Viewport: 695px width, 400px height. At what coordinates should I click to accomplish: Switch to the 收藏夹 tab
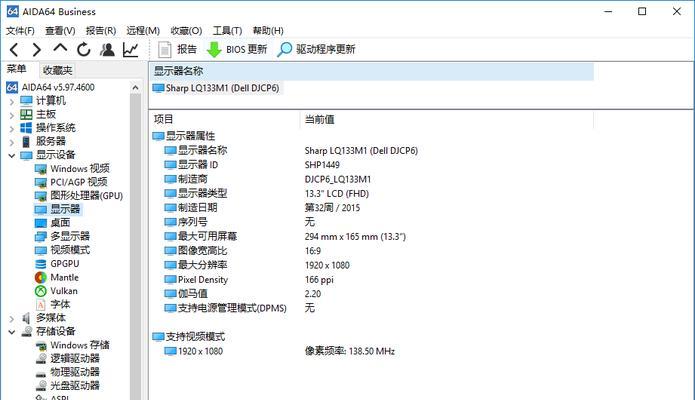(x=57, y=70)
